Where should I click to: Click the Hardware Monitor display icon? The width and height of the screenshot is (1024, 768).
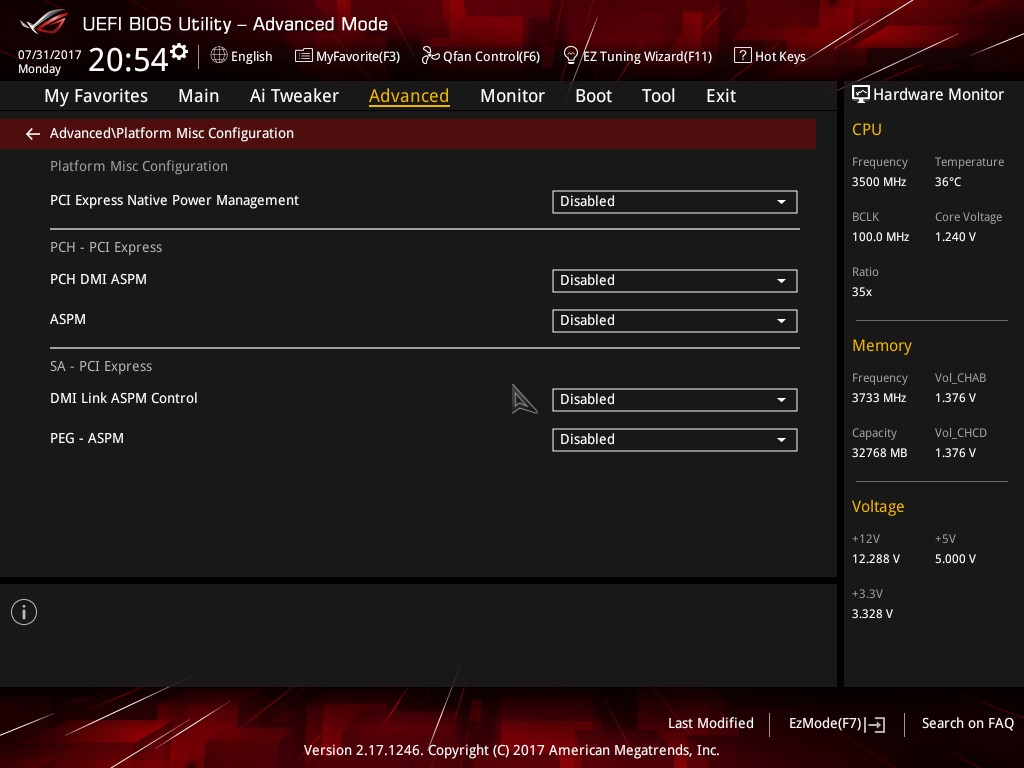[861, 94]
